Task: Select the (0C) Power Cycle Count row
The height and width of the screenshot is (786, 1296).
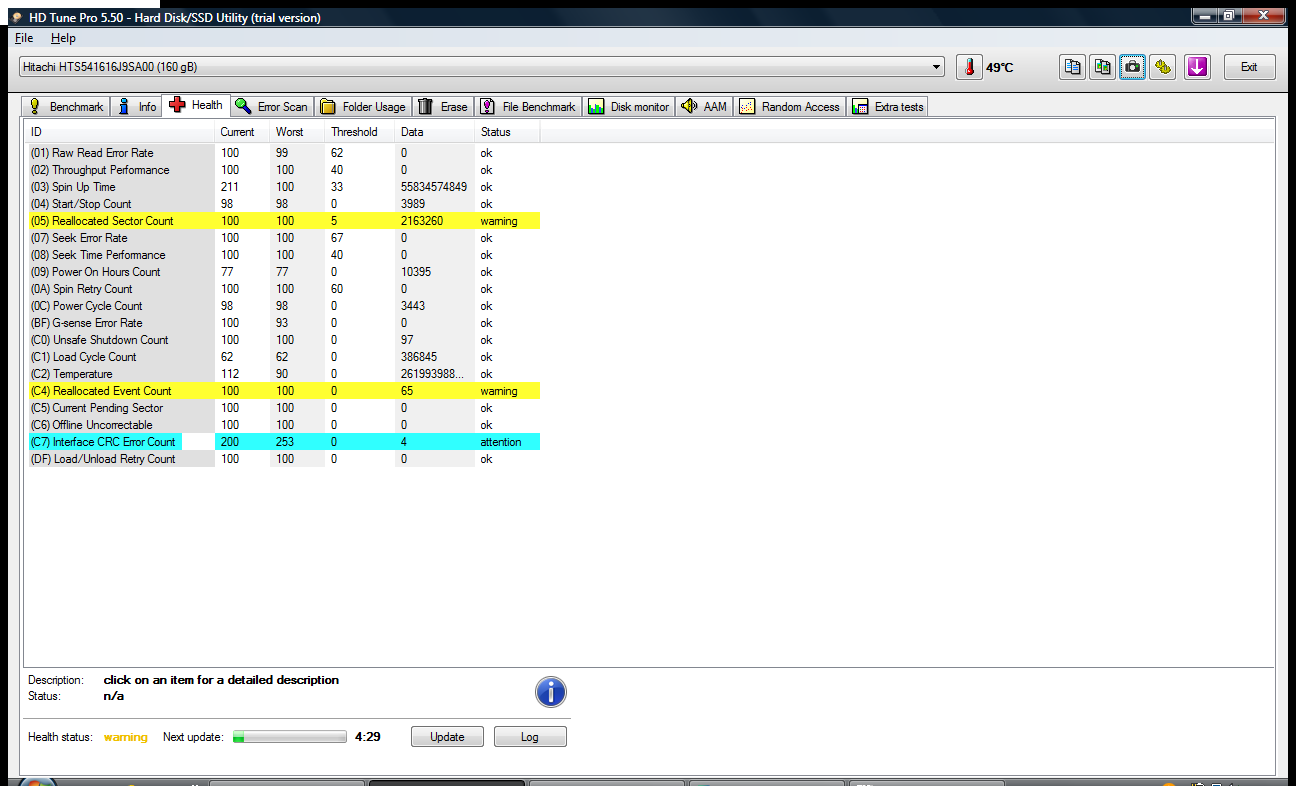Action: (x=283, y=306)
